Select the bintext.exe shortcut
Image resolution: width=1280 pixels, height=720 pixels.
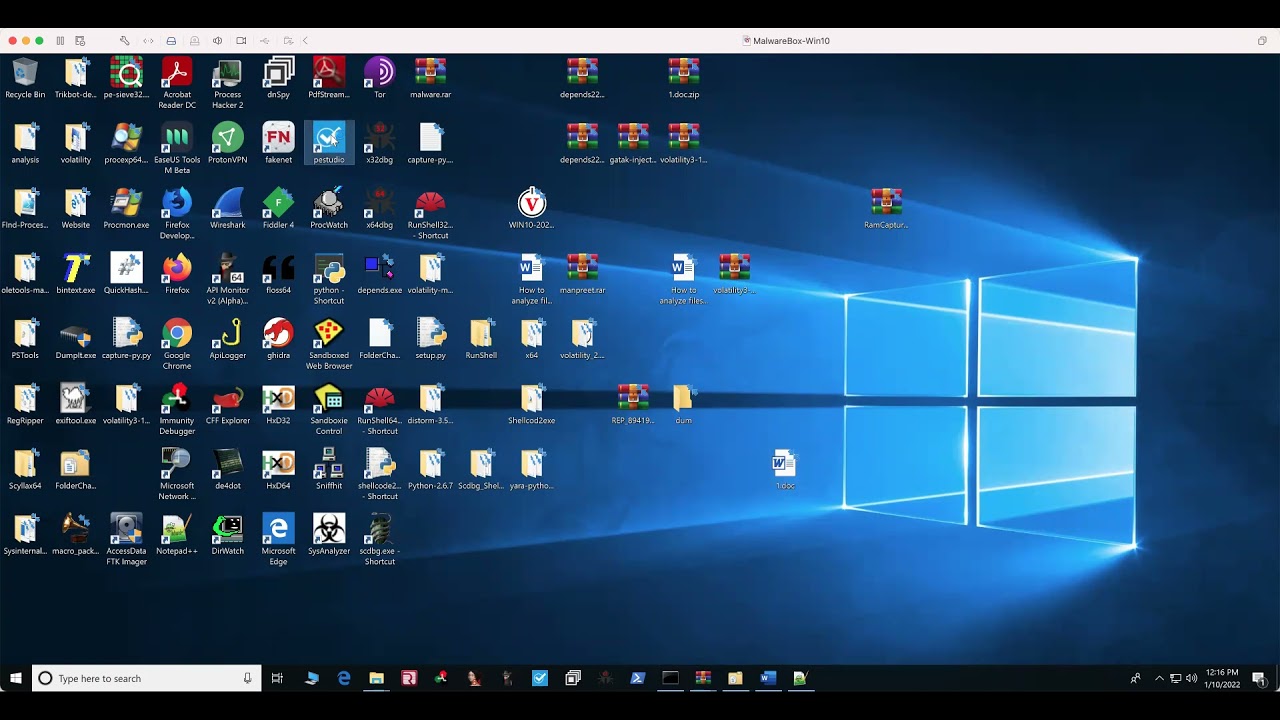pos(76,273)
